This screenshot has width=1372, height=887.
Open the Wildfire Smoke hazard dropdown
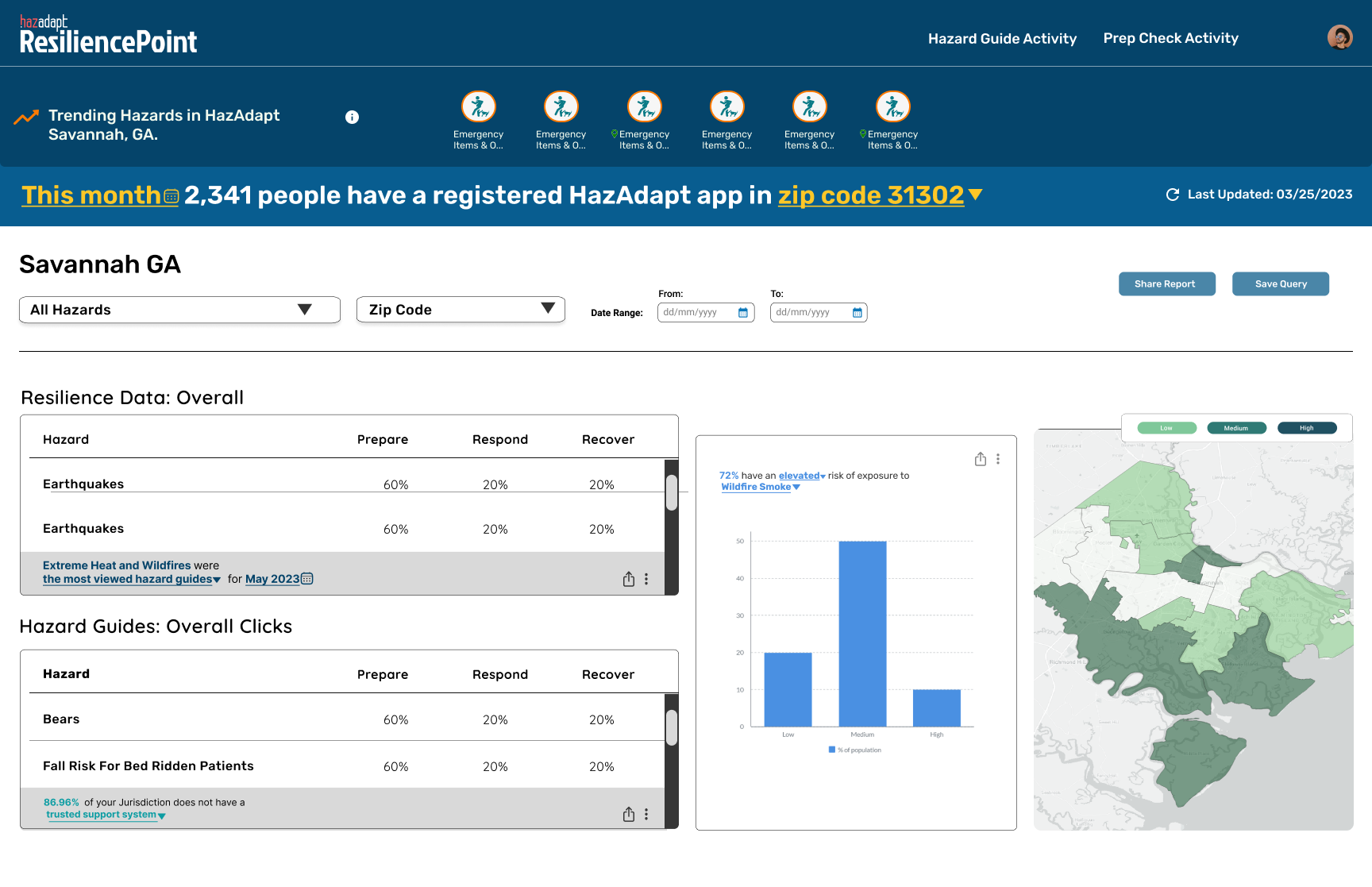761,487
